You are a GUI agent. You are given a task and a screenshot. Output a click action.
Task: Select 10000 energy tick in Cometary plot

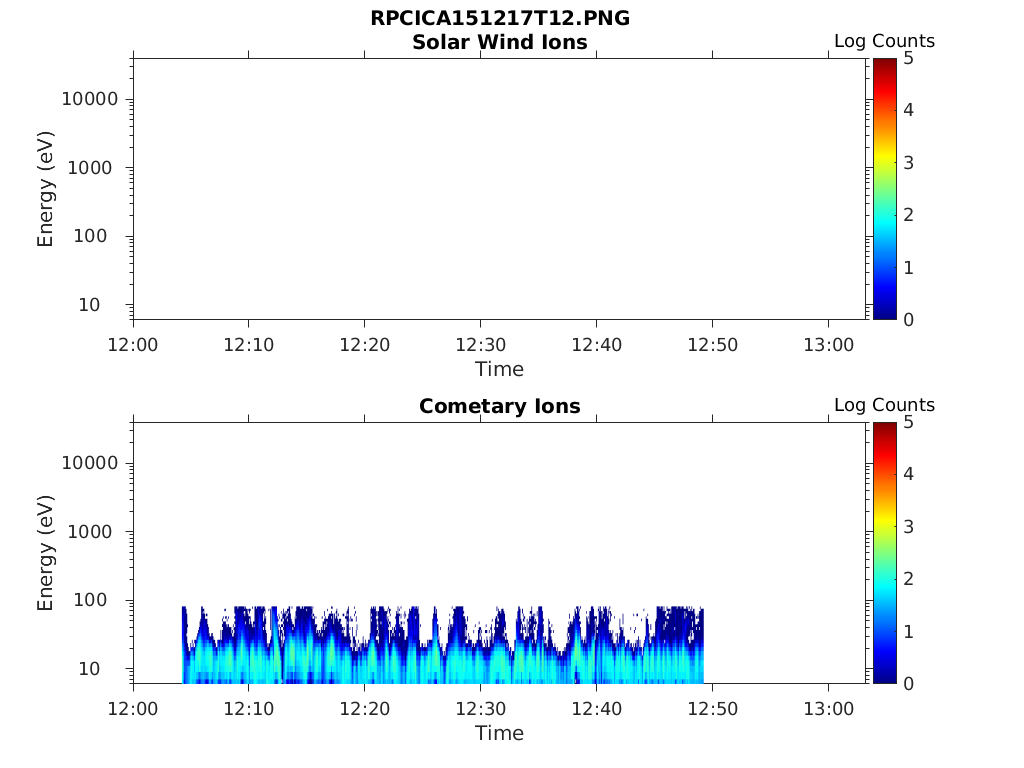click(89, 463)
